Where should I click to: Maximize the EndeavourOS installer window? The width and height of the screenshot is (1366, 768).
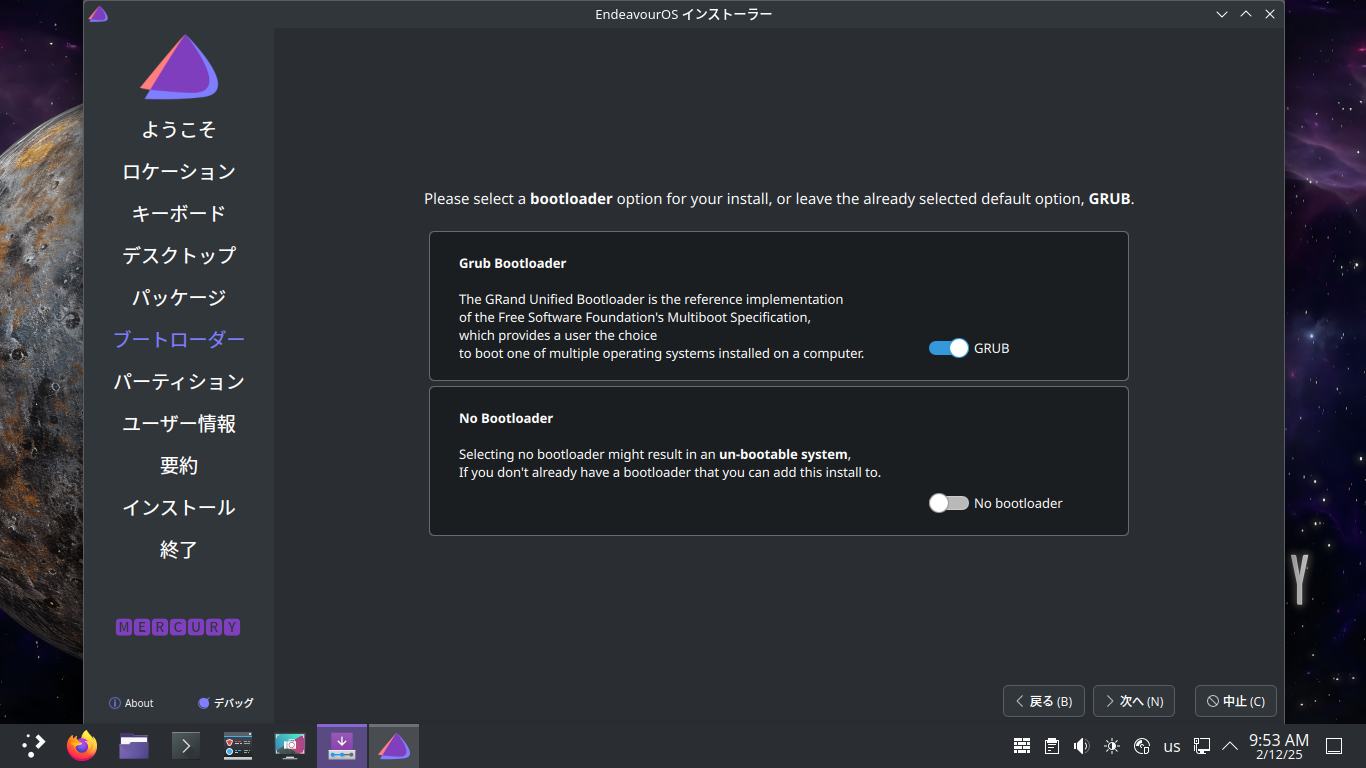point(1246,14)
